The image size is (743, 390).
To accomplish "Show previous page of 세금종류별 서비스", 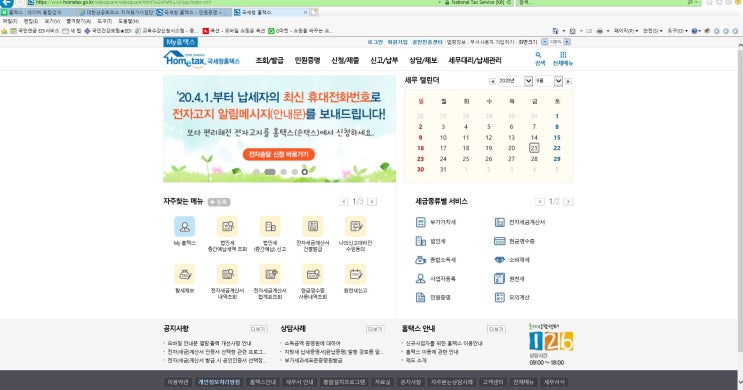I will (x=540, y=202).
